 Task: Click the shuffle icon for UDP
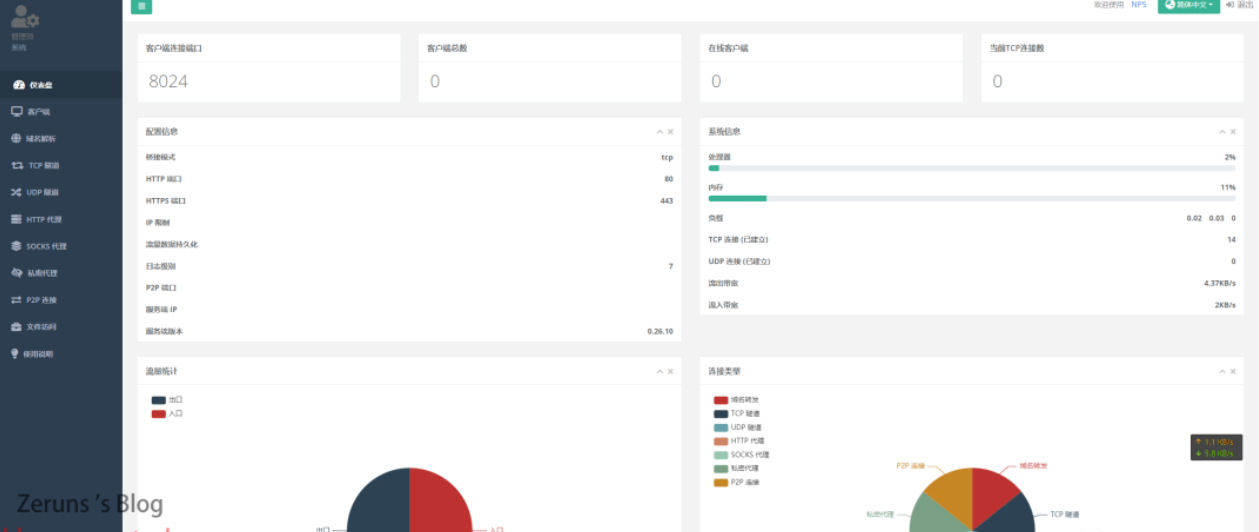(16, 192)
